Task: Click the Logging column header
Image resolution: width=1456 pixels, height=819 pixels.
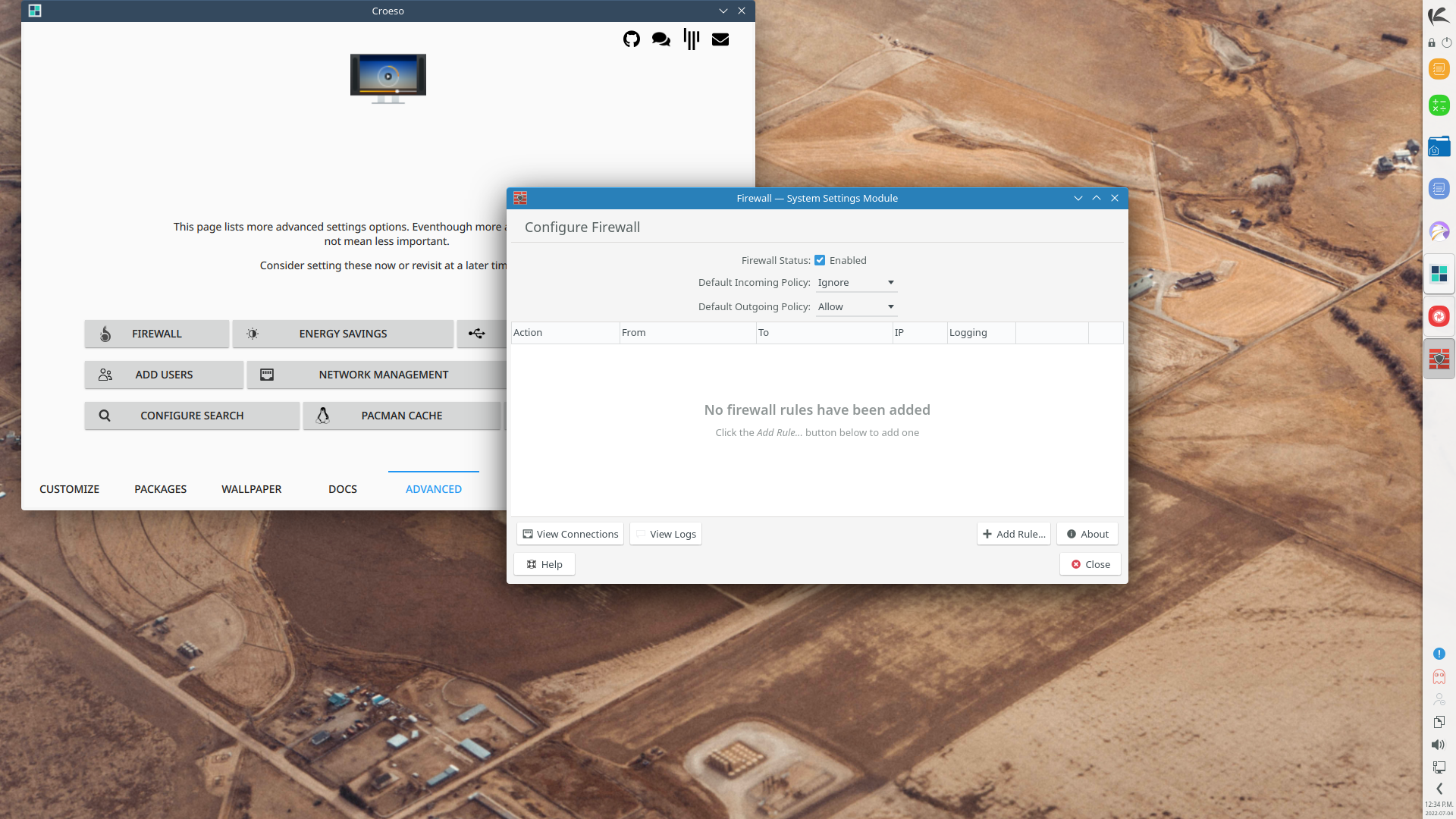Action: tap(981, 333)
